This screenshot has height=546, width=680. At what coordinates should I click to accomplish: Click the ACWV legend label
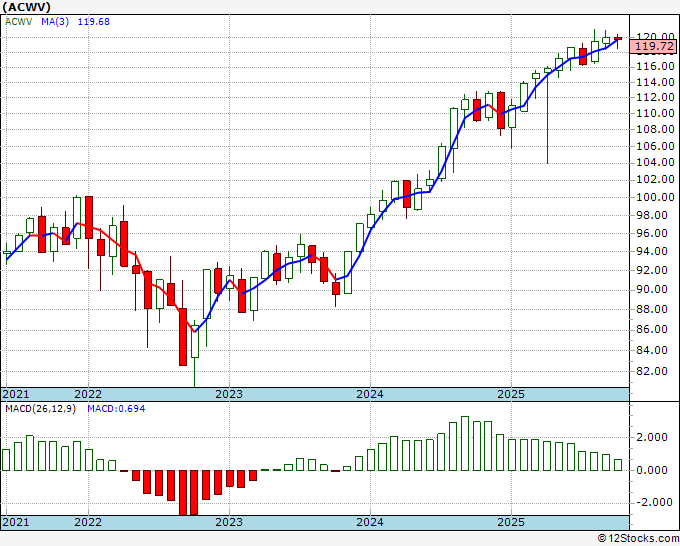18,22
